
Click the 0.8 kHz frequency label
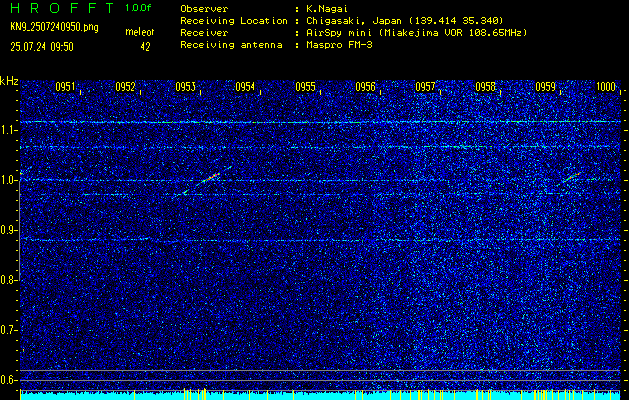(8, 280)
